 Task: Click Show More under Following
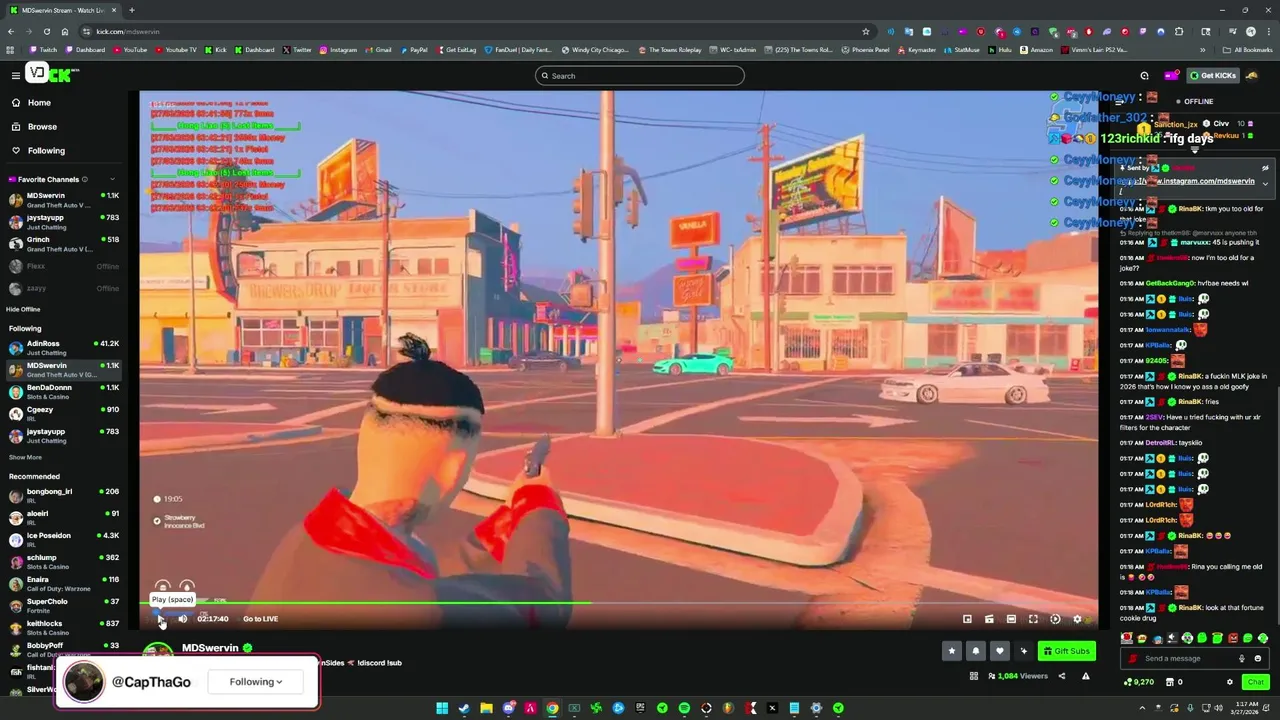[25, 457]
